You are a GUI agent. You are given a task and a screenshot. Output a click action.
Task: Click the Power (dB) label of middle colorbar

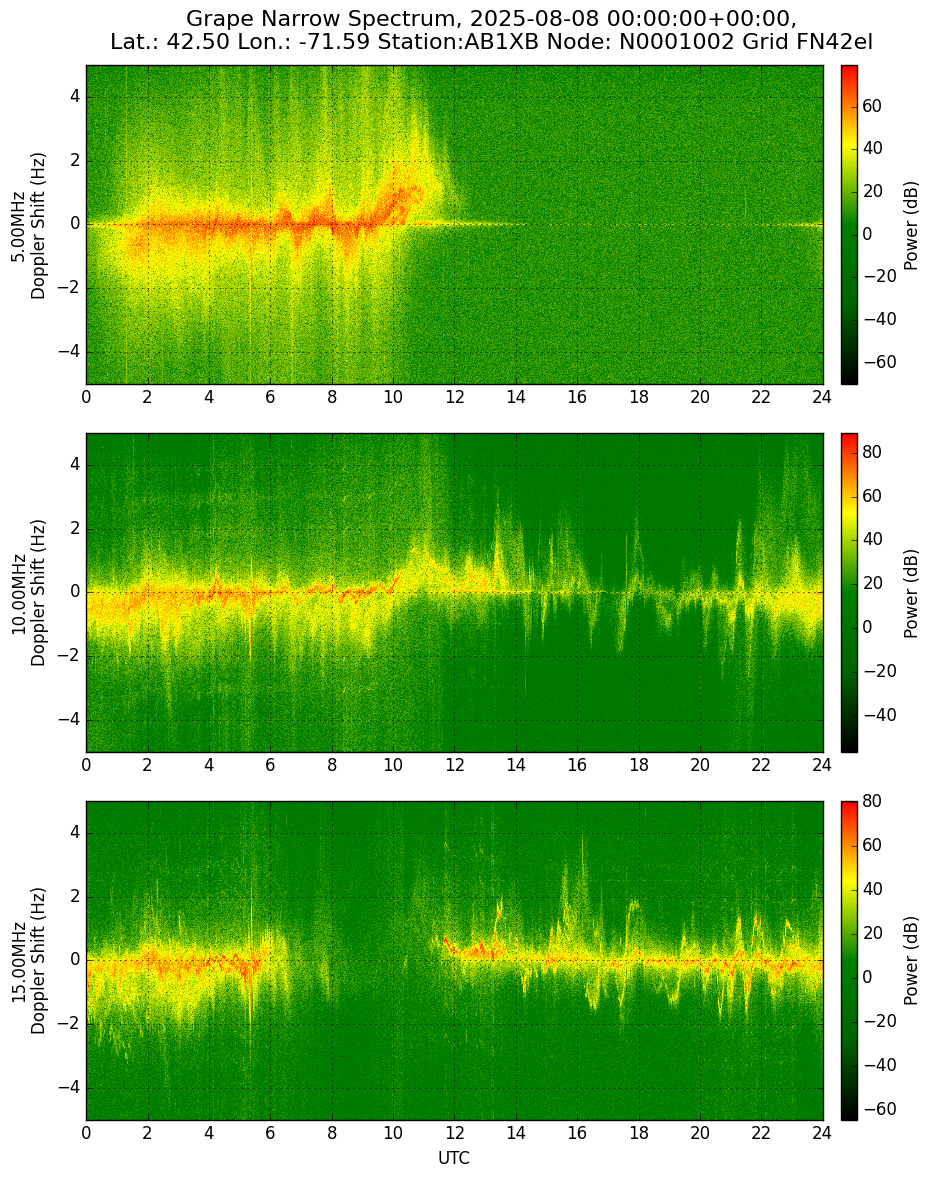click(912, 594)
